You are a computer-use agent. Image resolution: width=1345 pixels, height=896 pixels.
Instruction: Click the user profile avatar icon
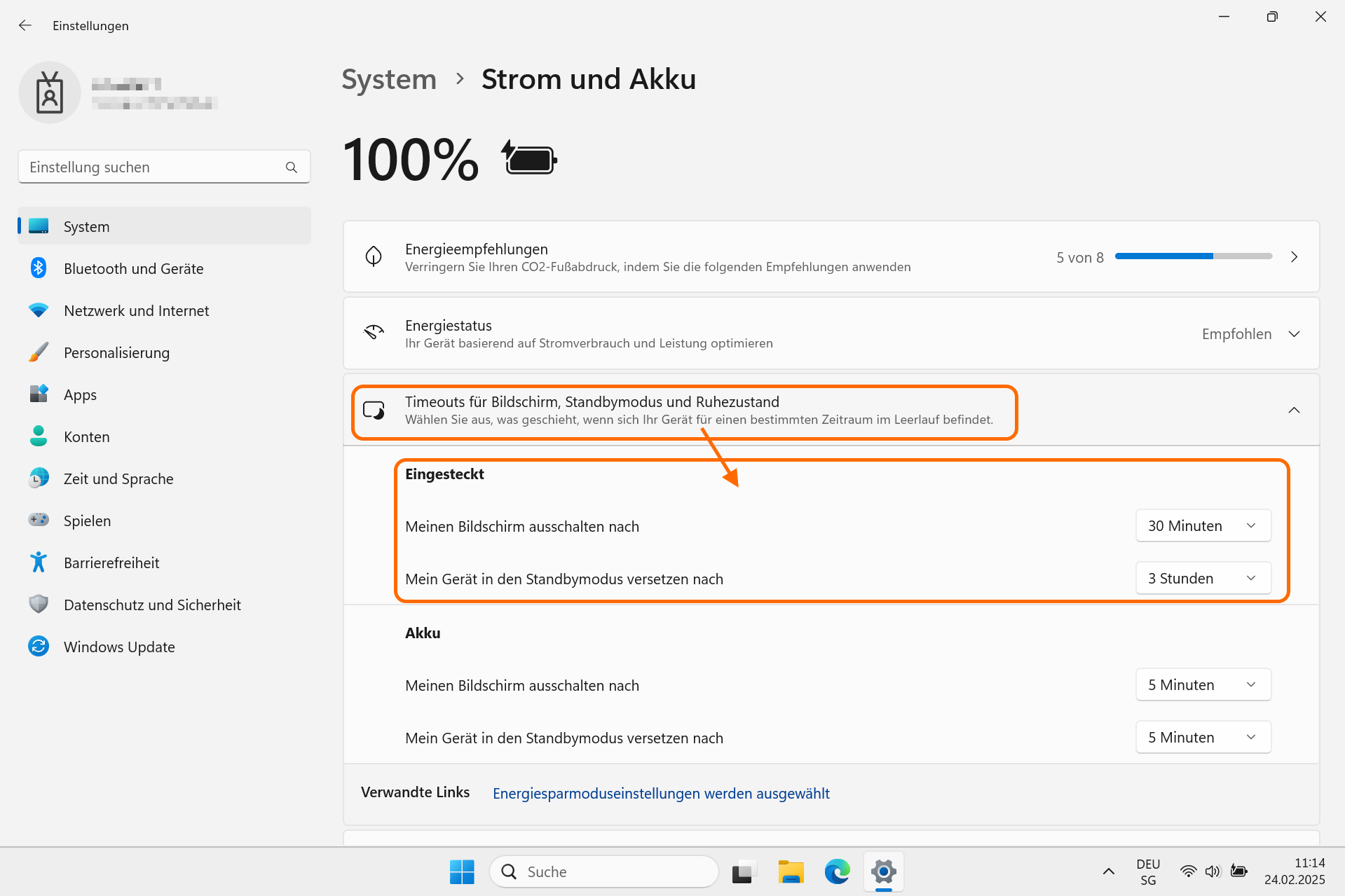(x=50, y=92)
